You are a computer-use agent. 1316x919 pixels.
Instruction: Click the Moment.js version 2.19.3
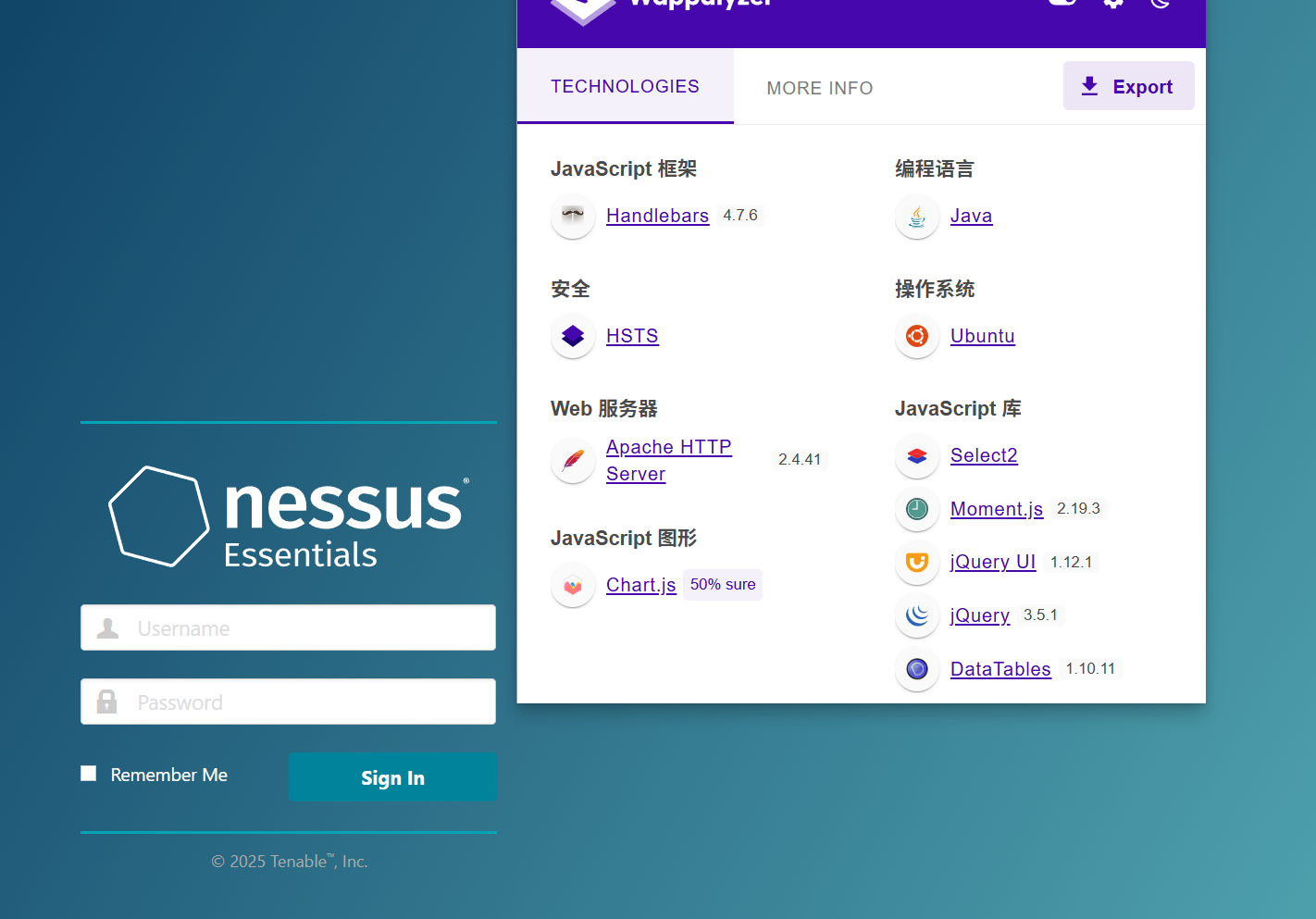click(x=1078, y=509)
